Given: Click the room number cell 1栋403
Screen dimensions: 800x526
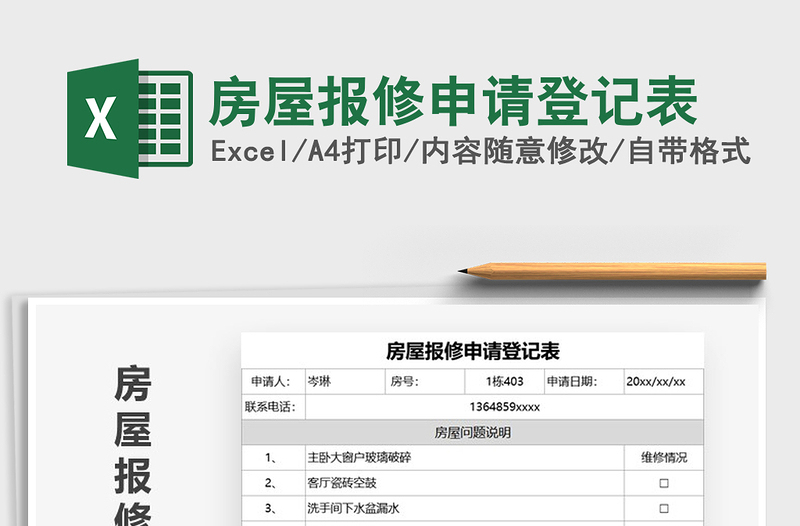Looking at the screenshot, I should click(x=504, y=381).
